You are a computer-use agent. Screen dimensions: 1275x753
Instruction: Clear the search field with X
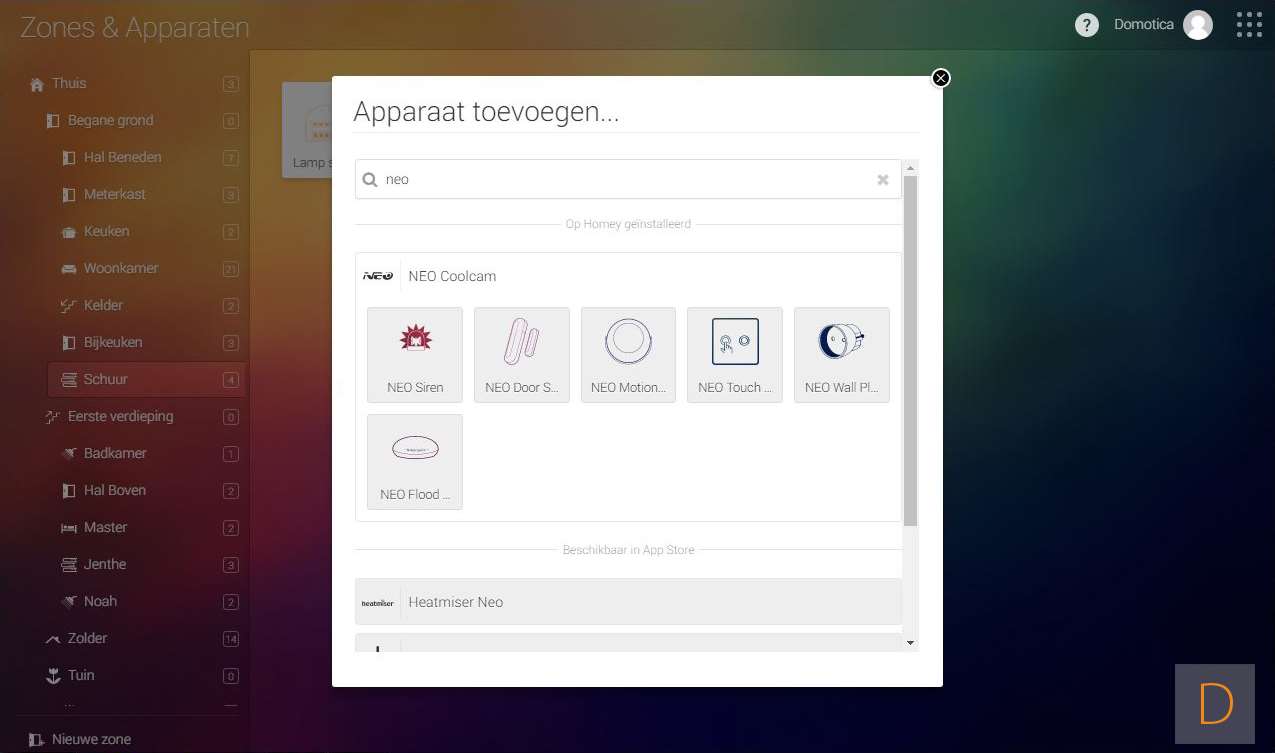[883, 180]
